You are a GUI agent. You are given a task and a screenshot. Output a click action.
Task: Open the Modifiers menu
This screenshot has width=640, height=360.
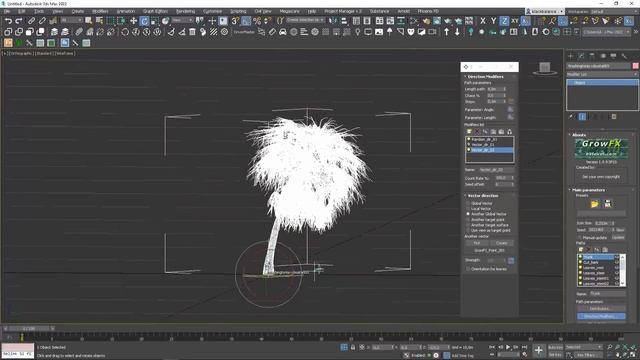click(x=100, y=11)
